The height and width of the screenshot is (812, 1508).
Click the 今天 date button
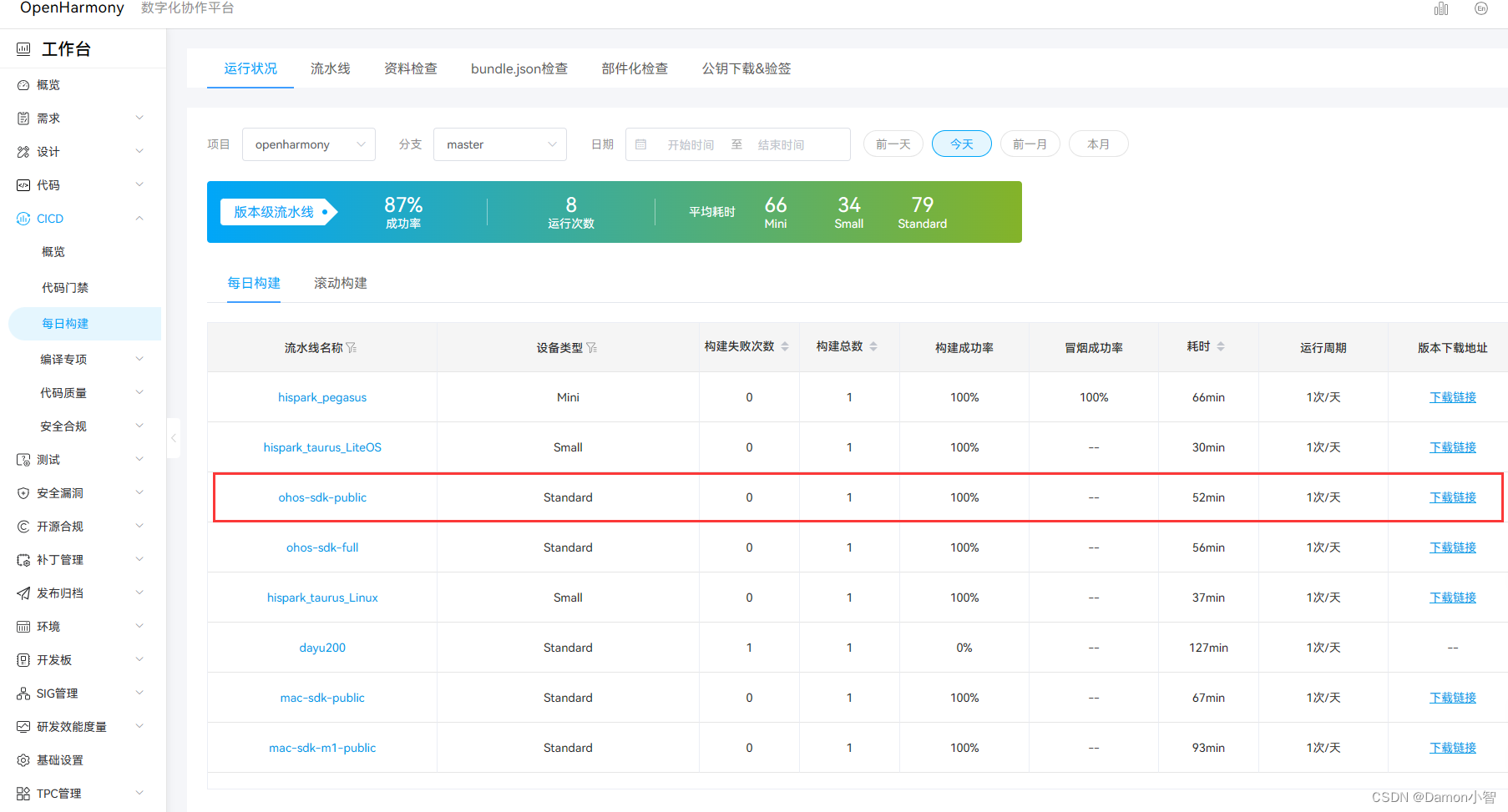[962, 144]
